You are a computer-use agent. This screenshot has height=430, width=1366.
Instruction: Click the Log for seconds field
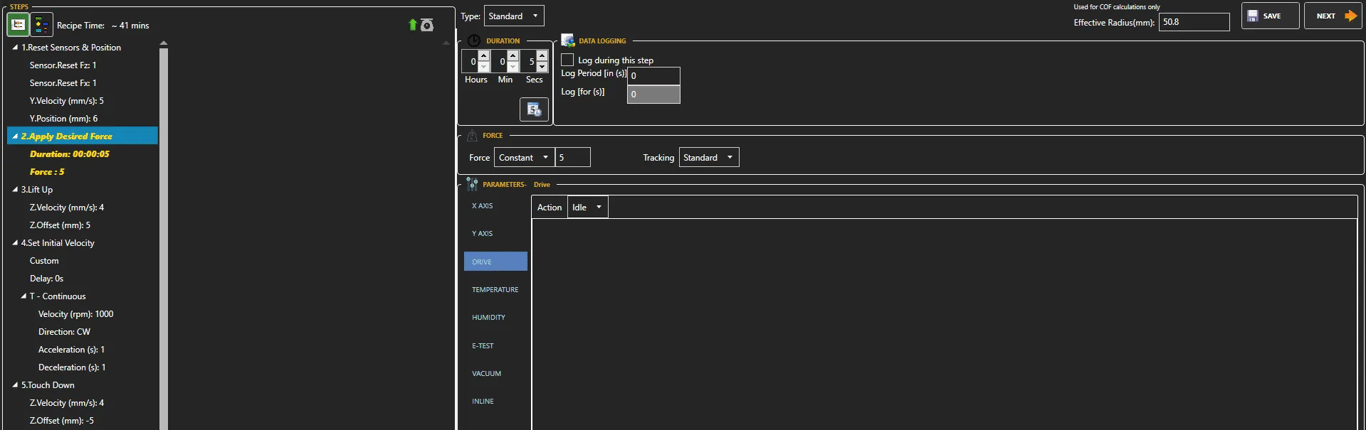point(653,94)
